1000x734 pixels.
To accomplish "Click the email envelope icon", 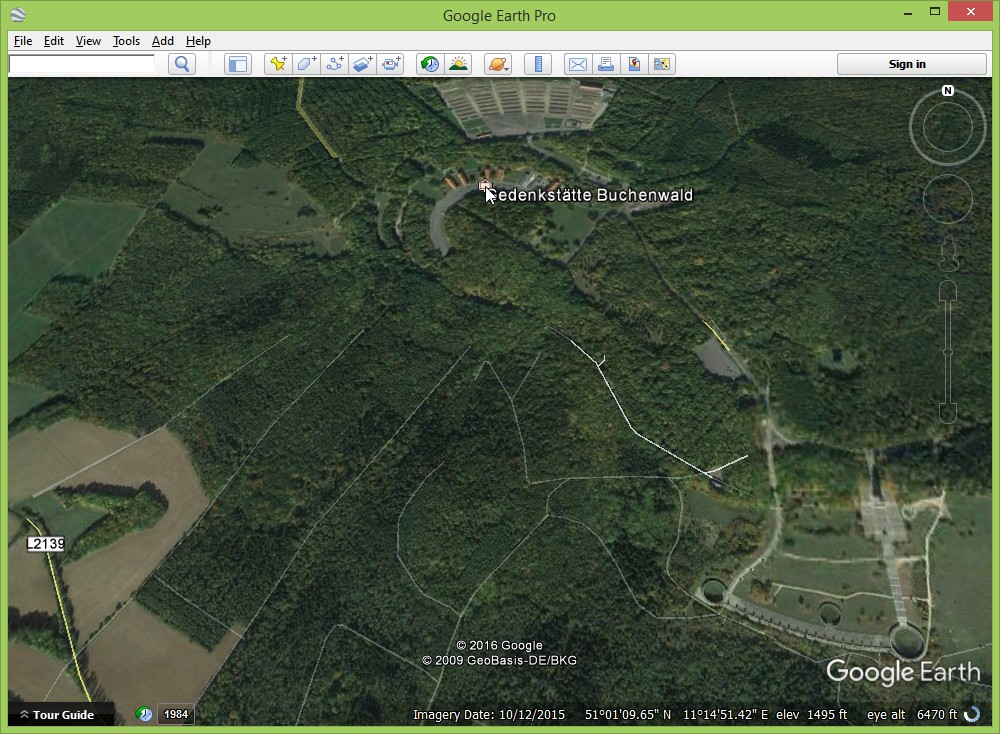I will click(578, 64).
